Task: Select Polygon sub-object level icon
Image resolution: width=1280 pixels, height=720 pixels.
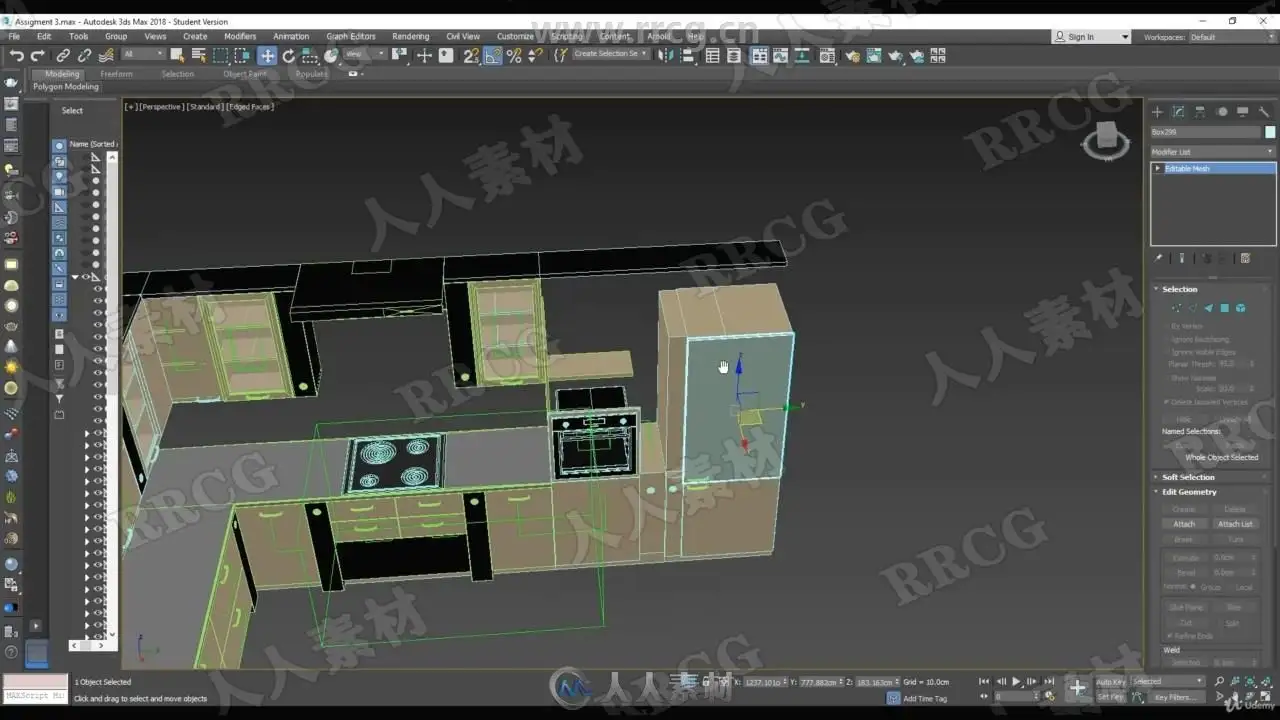Action: coord(1224,308)
